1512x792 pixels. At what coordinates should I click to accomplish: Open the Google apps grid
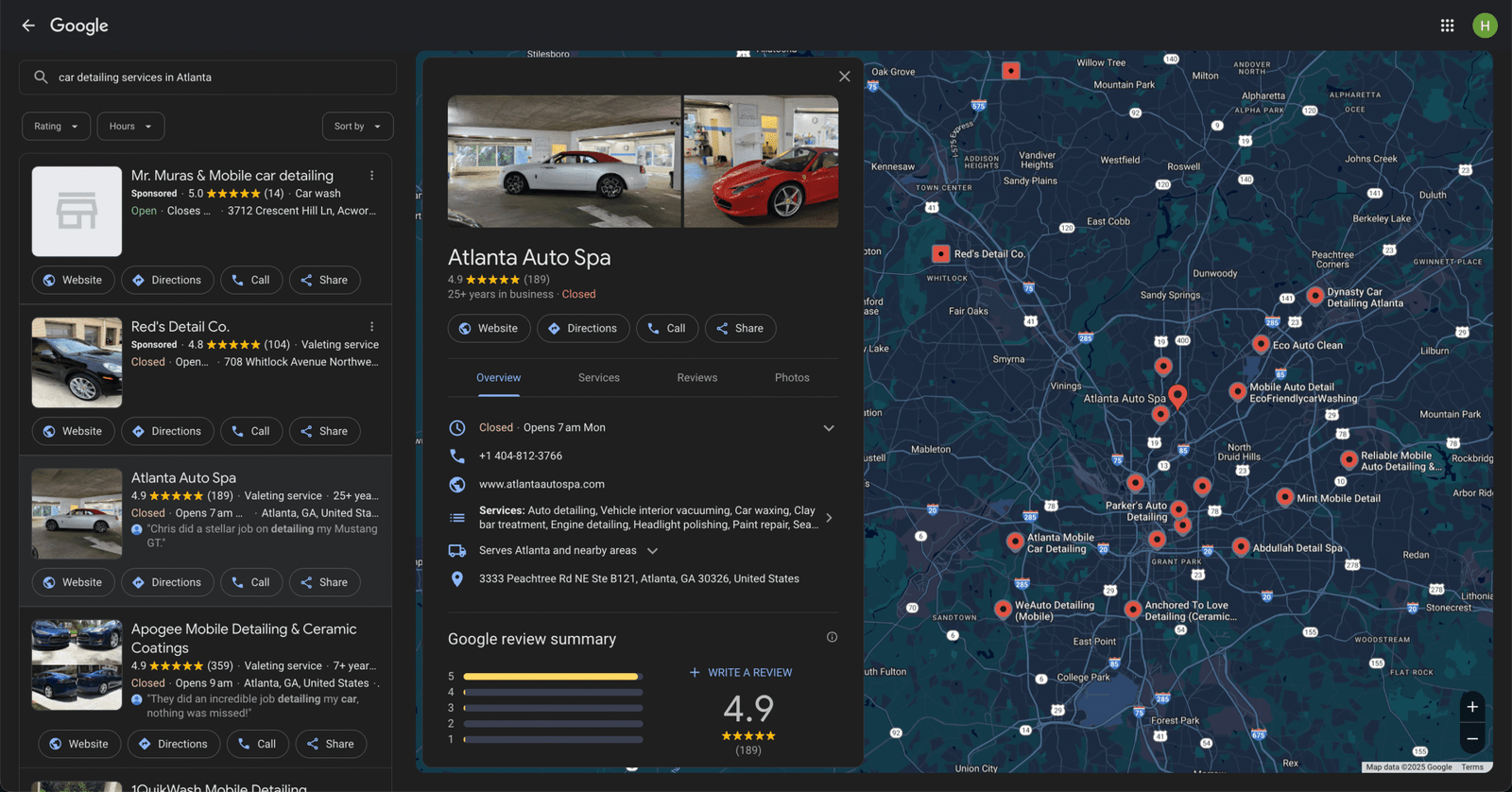click(x=1447, y=26)
